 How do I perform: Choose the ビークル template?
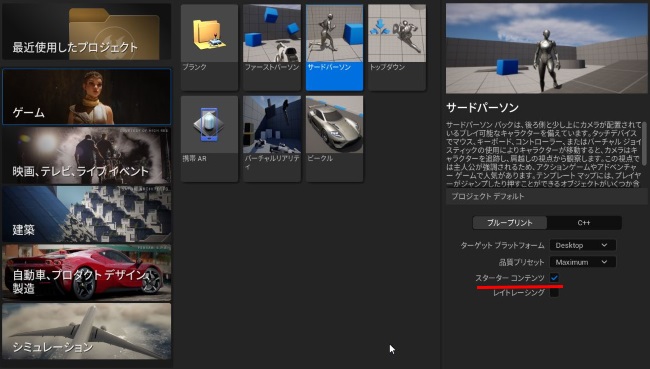coord(335,139)
